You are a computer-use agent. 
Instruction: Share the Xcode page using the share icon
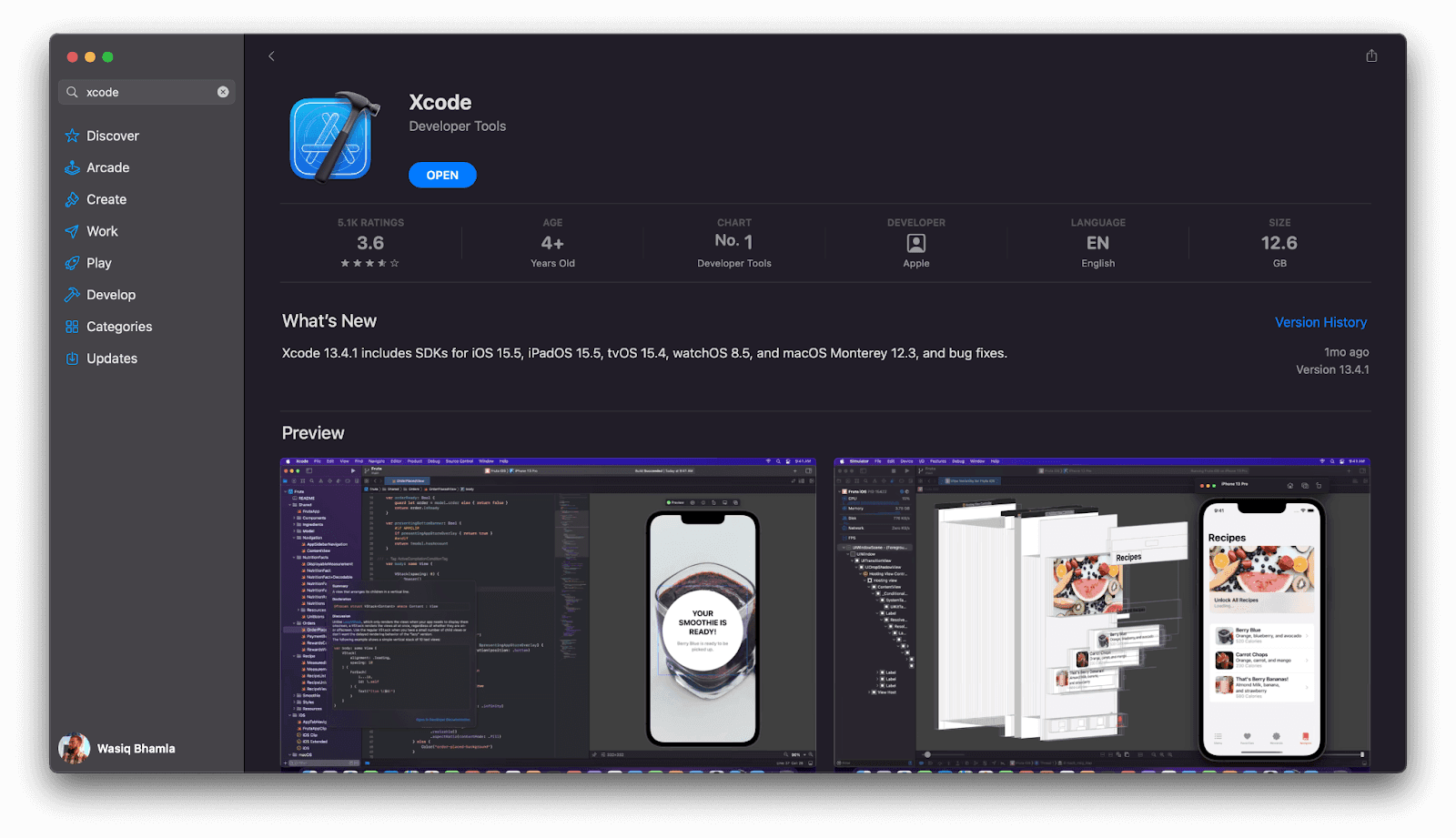point(1370,56)
